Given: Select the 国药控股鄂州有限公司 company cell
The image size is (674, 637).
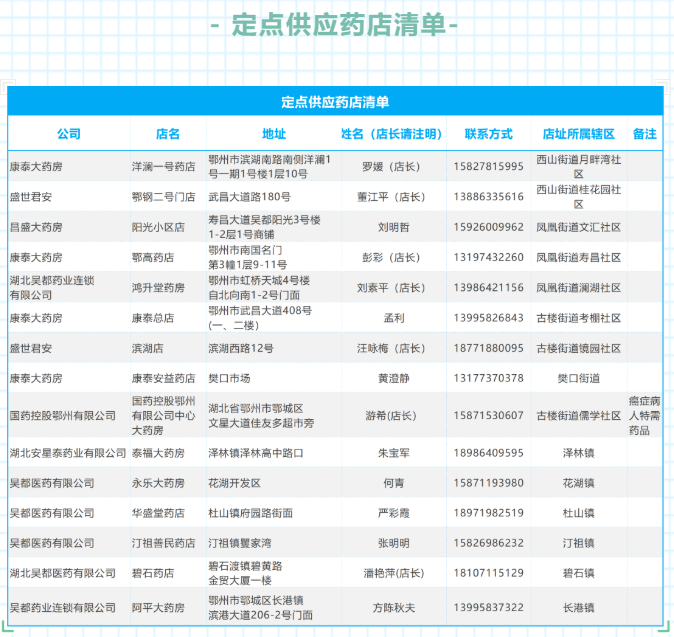Looking at the screenshot, I should point(62,415).
